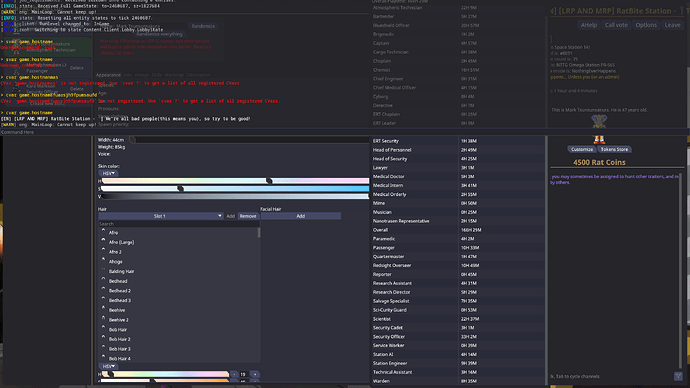Click the Head of Security playtime row
The image size is (690, 388).
tap(458, 159)
